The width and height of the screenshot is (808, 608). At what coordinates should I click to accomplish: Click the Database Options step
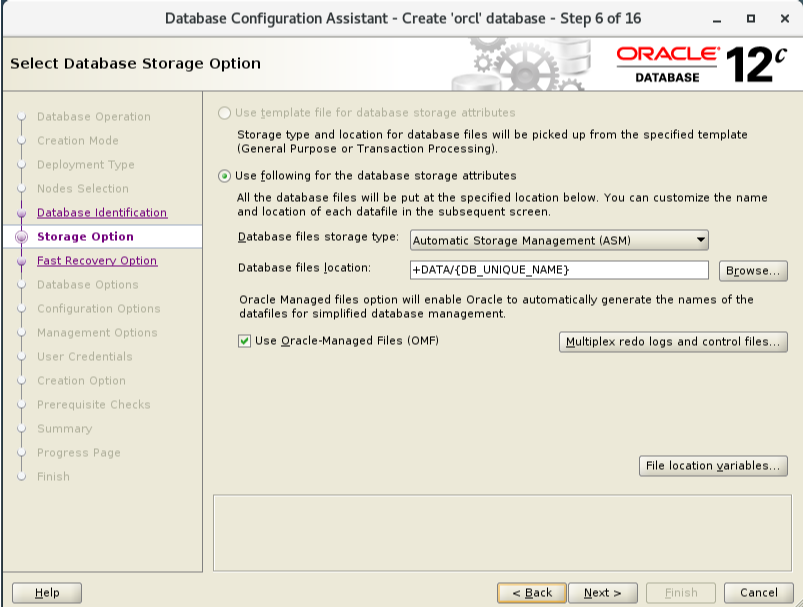click(88, 284)
